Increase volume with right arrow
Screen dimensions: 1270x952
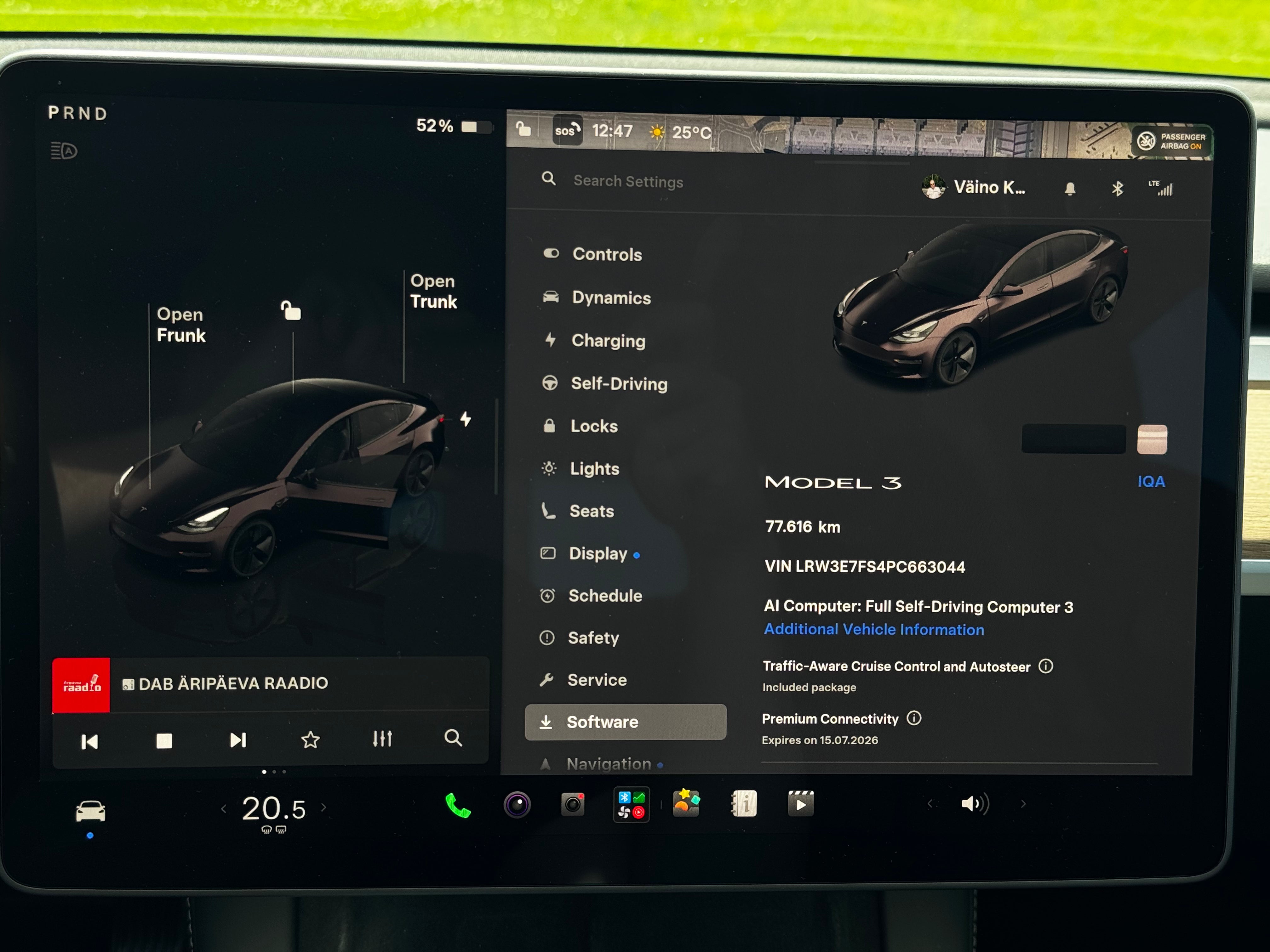point(1022,804)
